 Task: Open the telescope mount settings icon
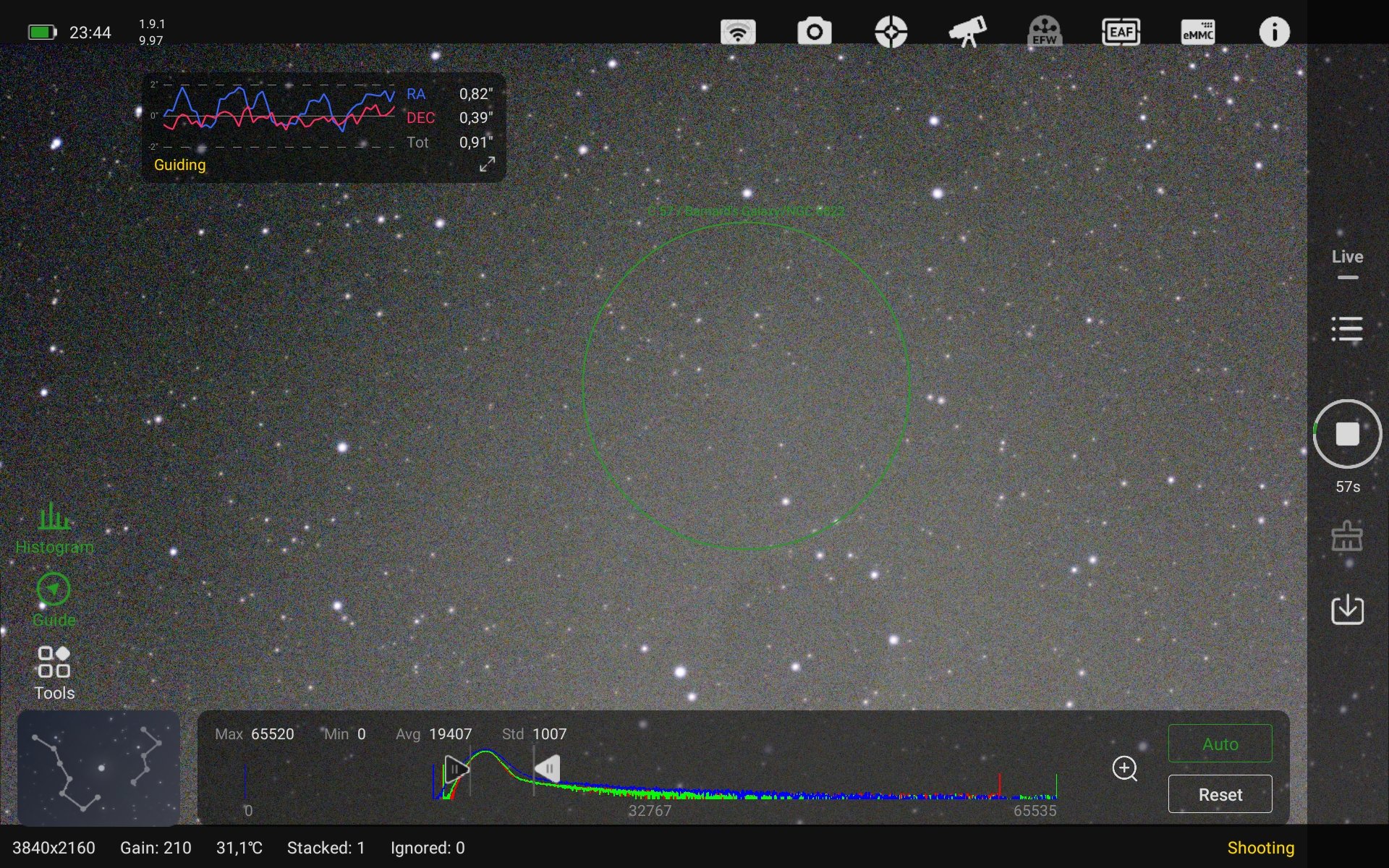pos(968,33)
